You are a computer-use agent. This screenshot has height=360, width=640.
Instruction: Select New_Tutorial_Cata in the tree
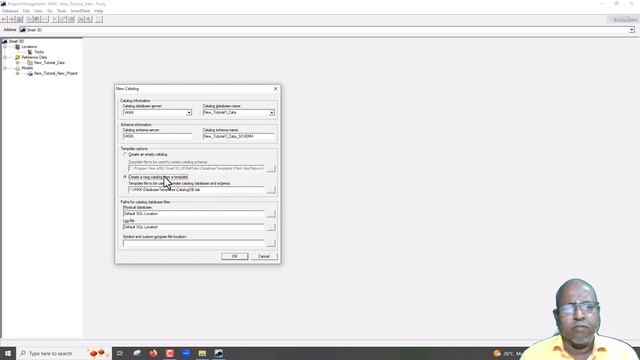(49, 62)
